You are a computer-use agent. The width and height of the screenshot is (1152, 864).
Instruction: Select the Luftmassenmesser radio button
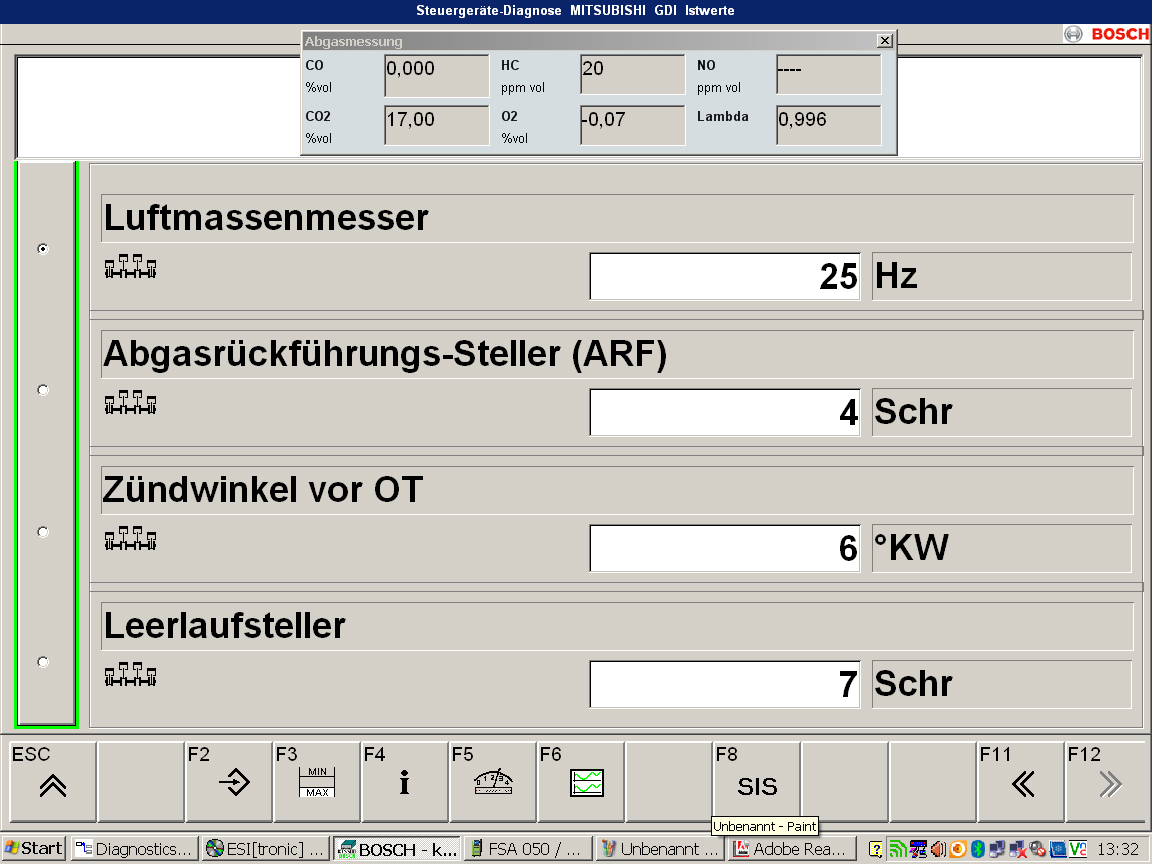(x=43, y=249)
